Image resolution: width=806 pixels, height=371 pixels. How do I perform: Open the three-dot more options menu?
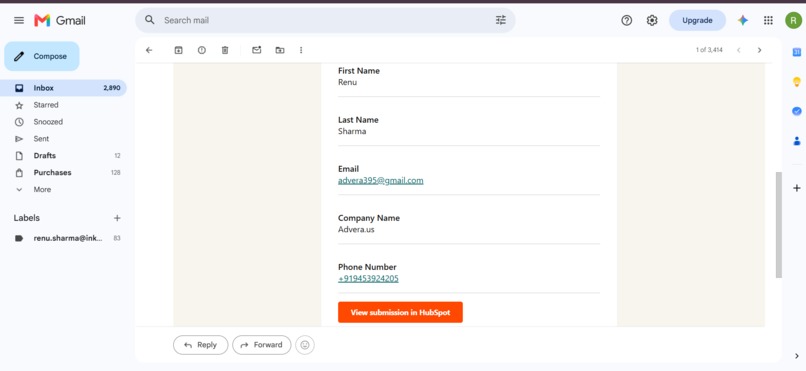point(301,50)
